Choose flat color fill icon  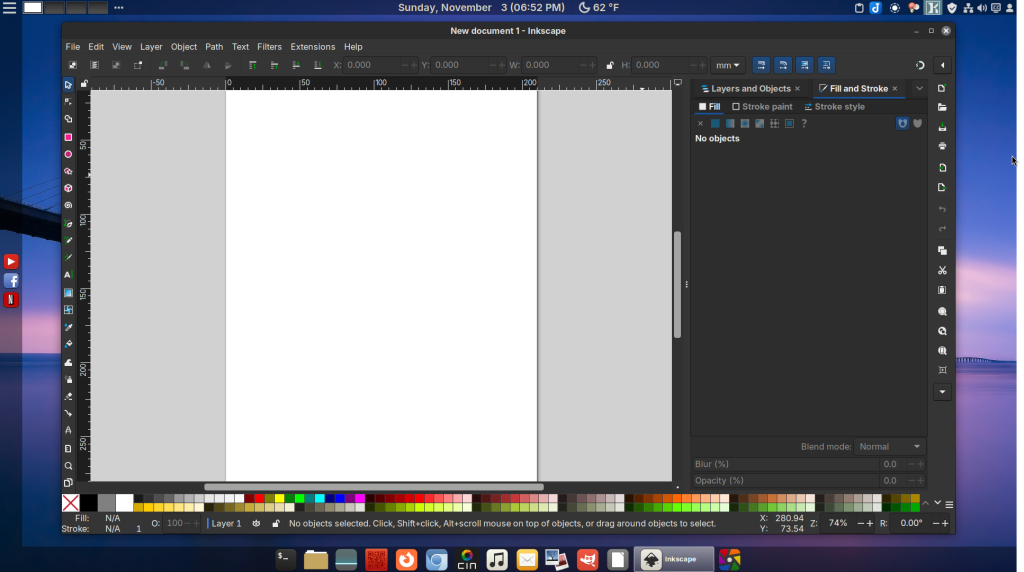(715, 124)
